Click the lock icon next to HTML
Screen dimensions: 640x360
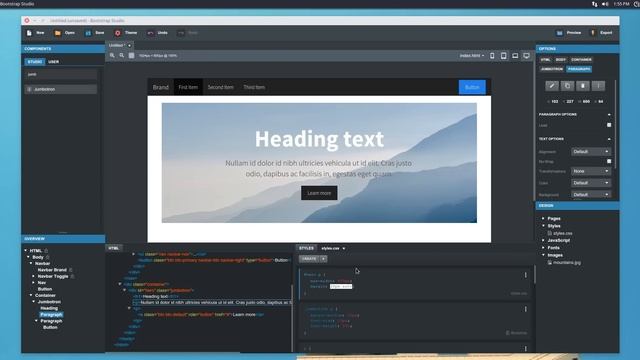click(46, 251)
